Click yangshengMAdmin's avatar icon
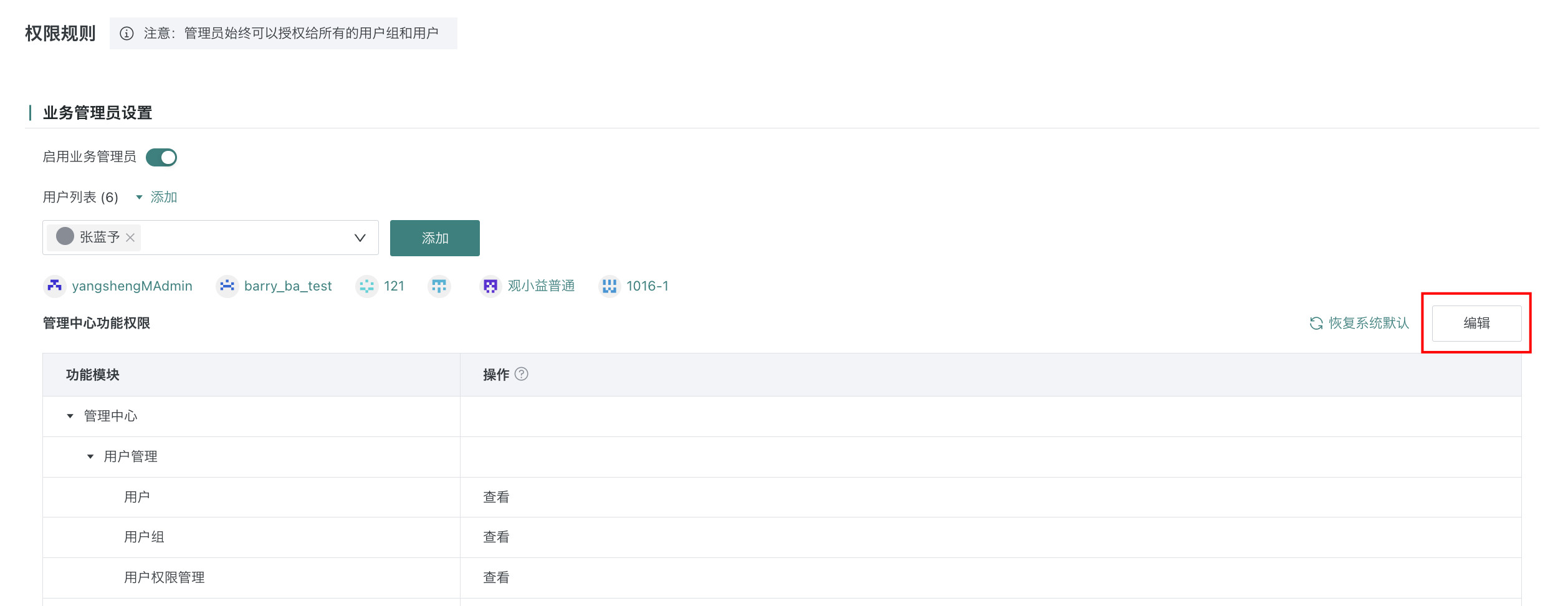1568x606 pixels. pyautogui.click(x=55, y=286)
